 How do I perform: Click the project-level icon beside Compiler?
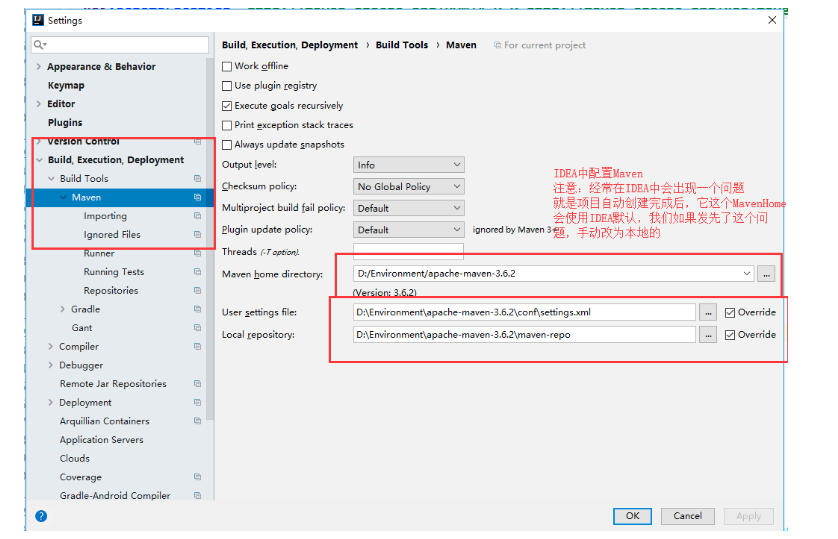coord(197,346)
